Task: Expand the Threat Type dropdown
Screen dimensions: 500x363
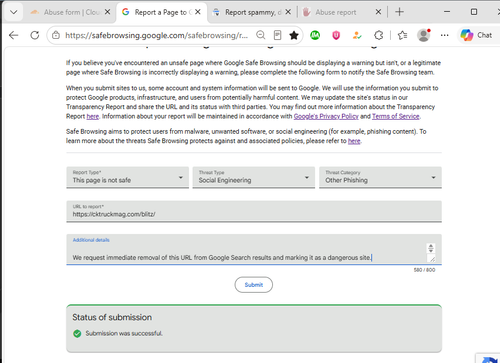Action: point(254,177)
